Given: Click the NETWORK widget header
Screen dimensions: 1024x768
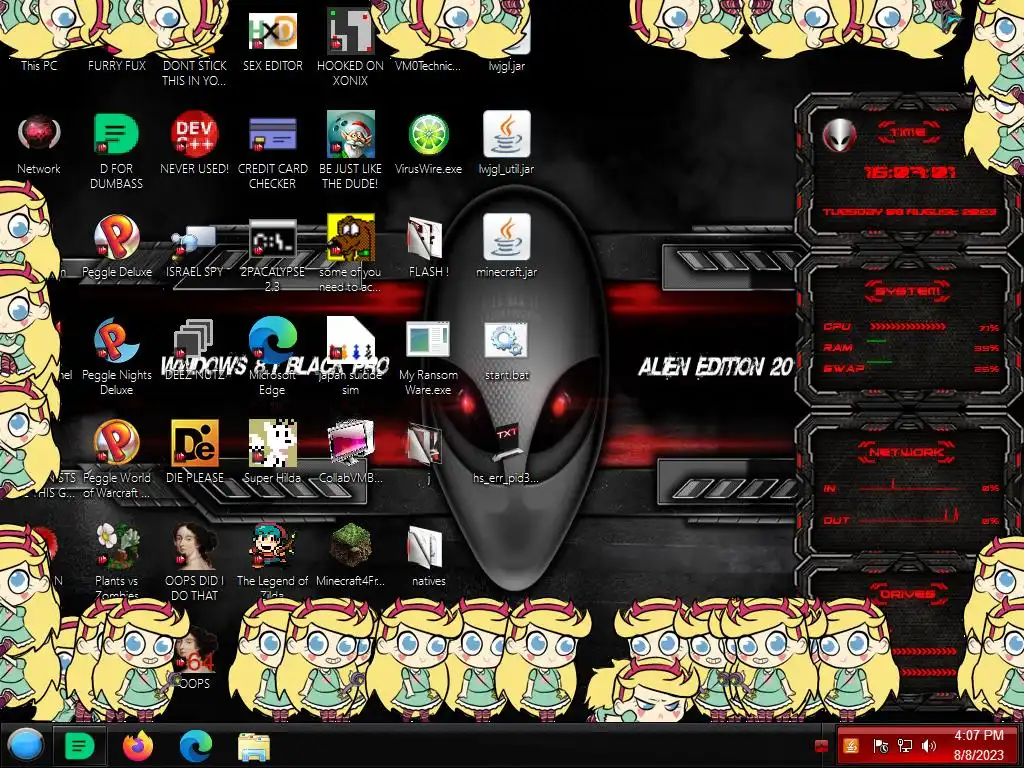Looking at the screenshot, I should pyautogui.click(x=906, y=452).
